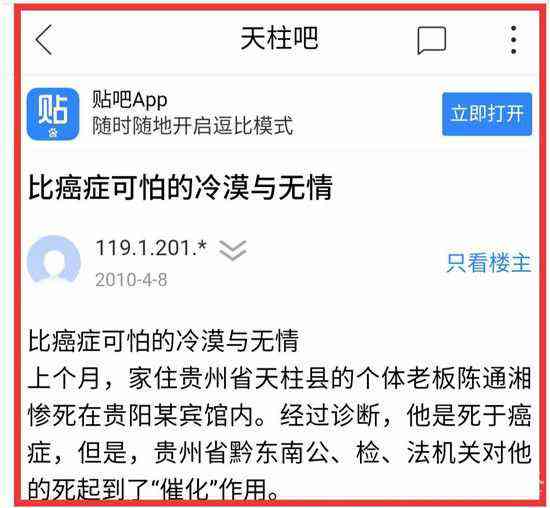
Task: Select the 贴吧App banner name
Action: pyautogui.click(x=129, y=100)
